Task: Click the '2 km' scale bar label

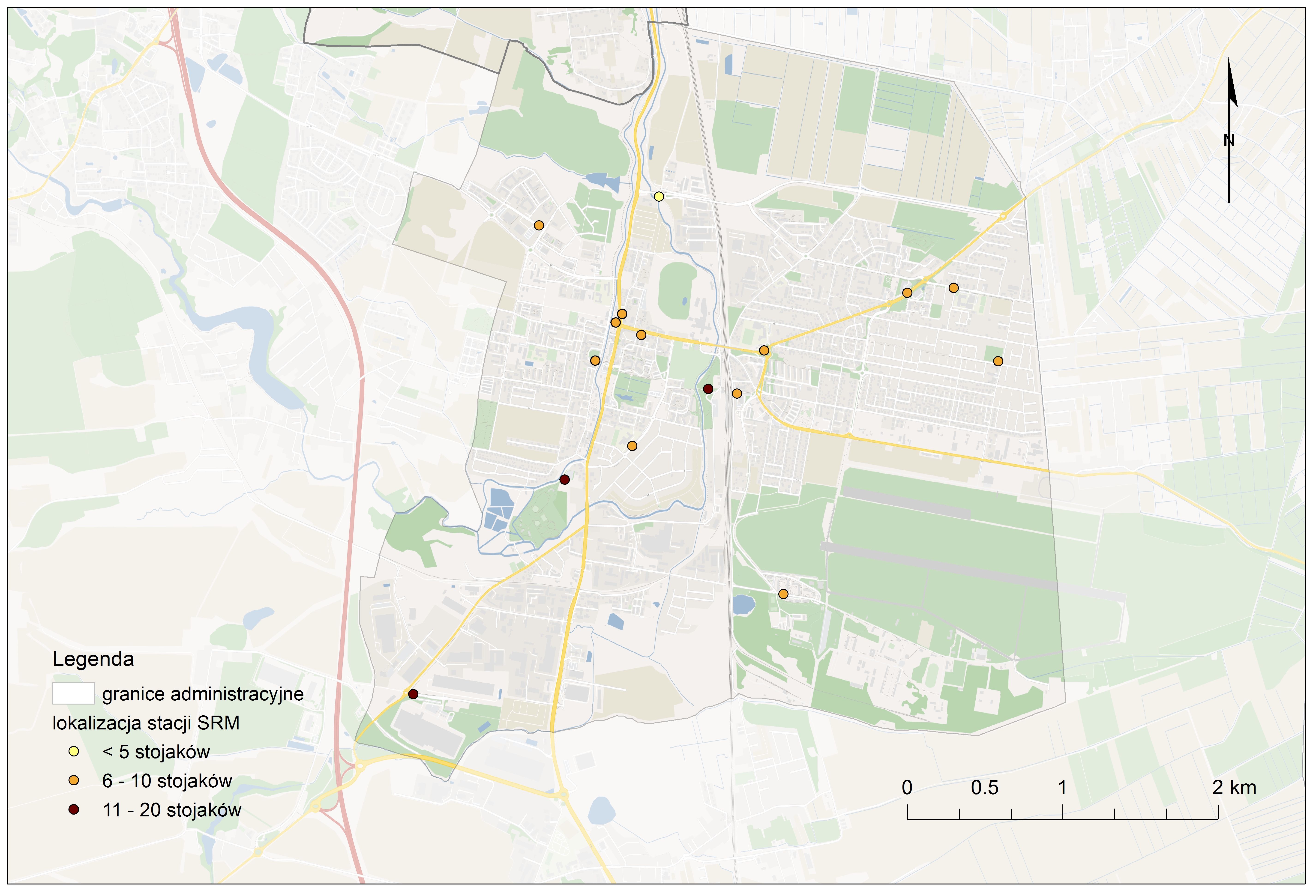Action: coord(1235,787)
